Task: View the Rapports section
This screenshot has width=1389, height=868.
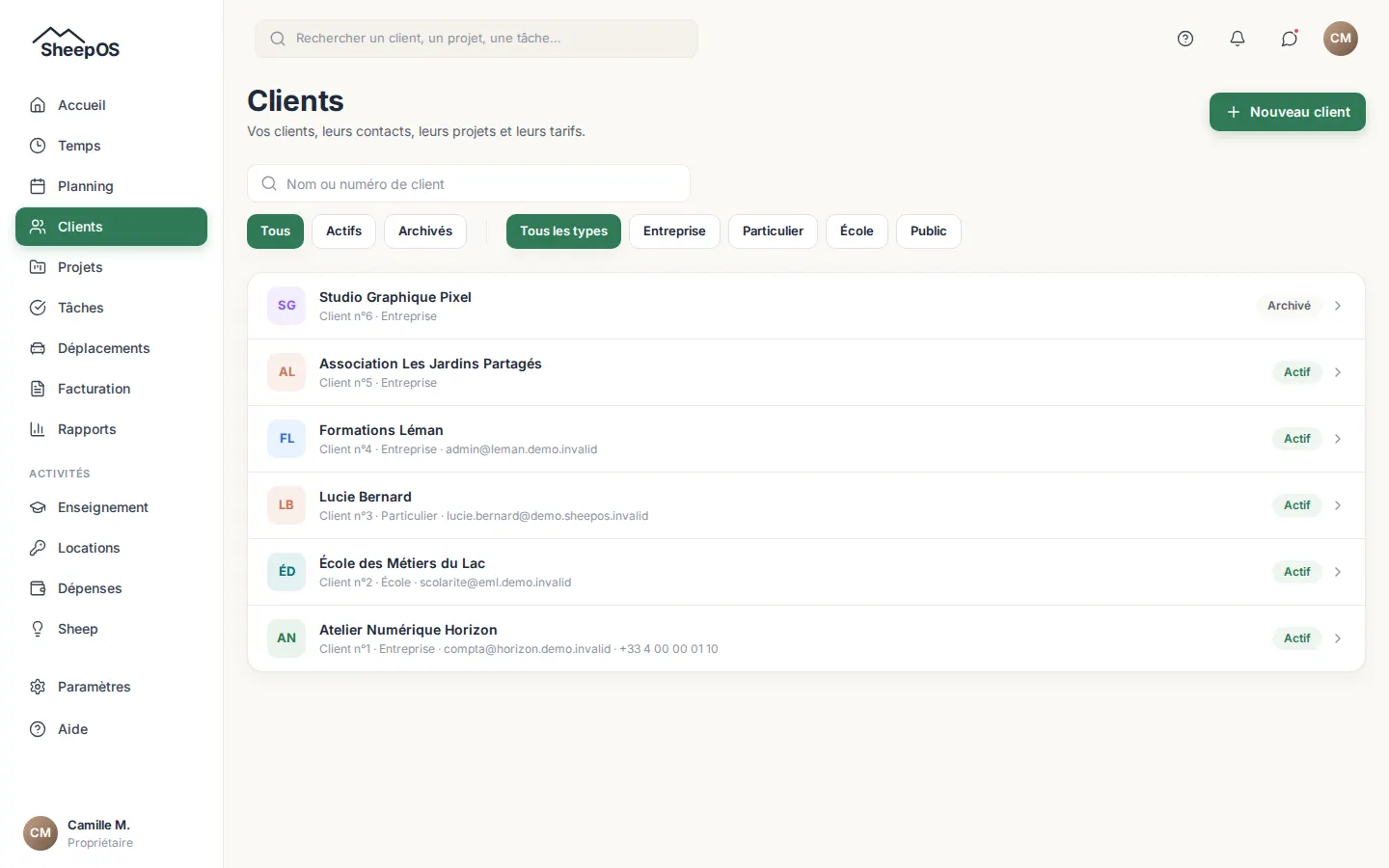Action: click(x=111, y=429)
